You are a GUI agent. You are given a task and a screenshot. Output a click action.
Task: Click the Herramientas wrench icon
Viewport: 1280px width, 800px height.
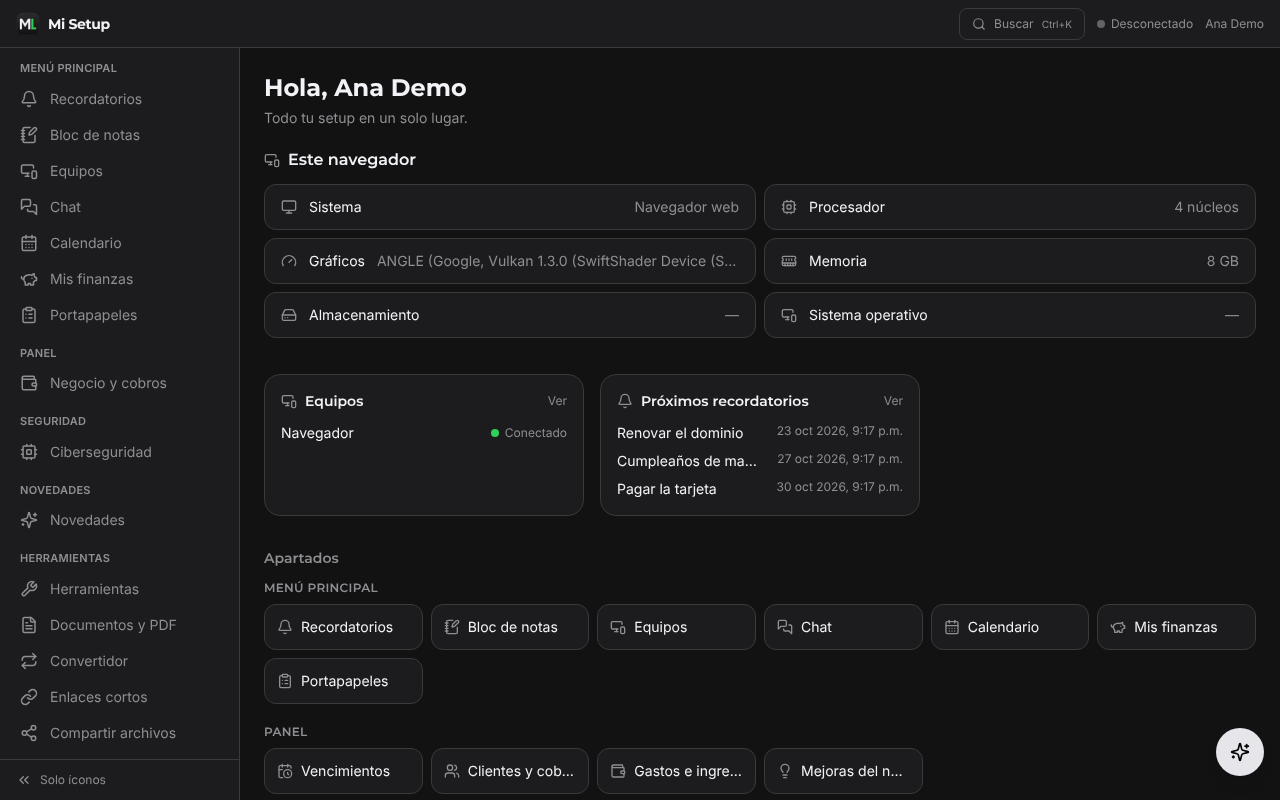pyautogui.click(x=29, y=589)
